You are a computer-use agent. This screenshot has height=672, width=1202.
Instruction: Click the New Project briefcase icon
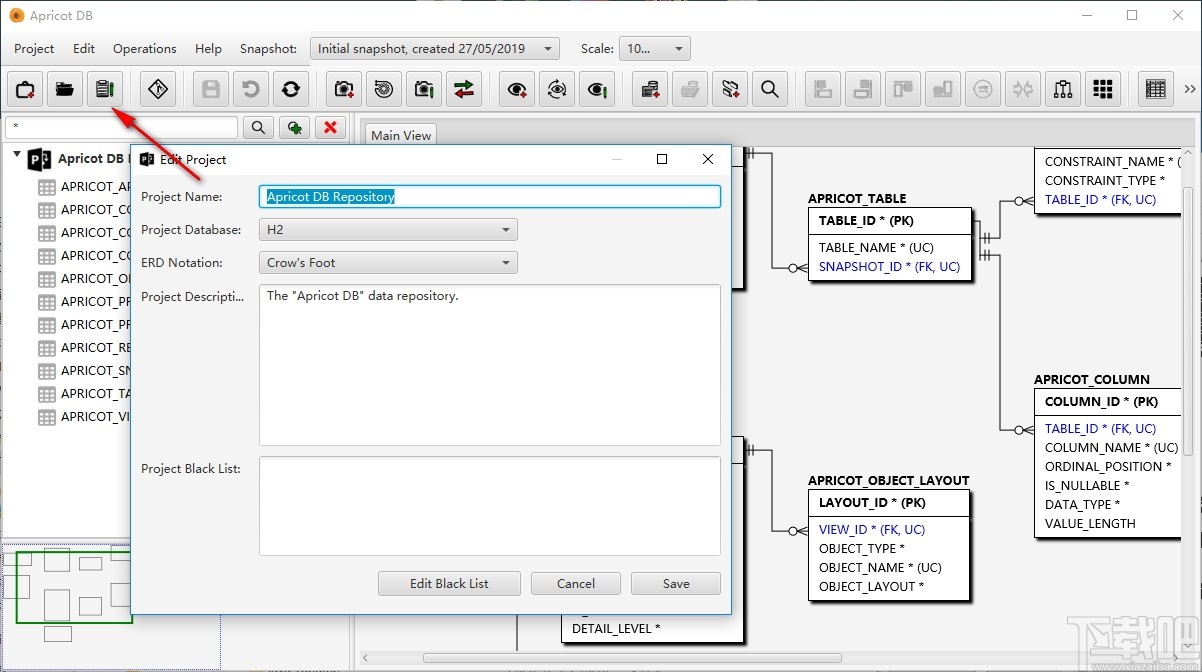(25, 89)
